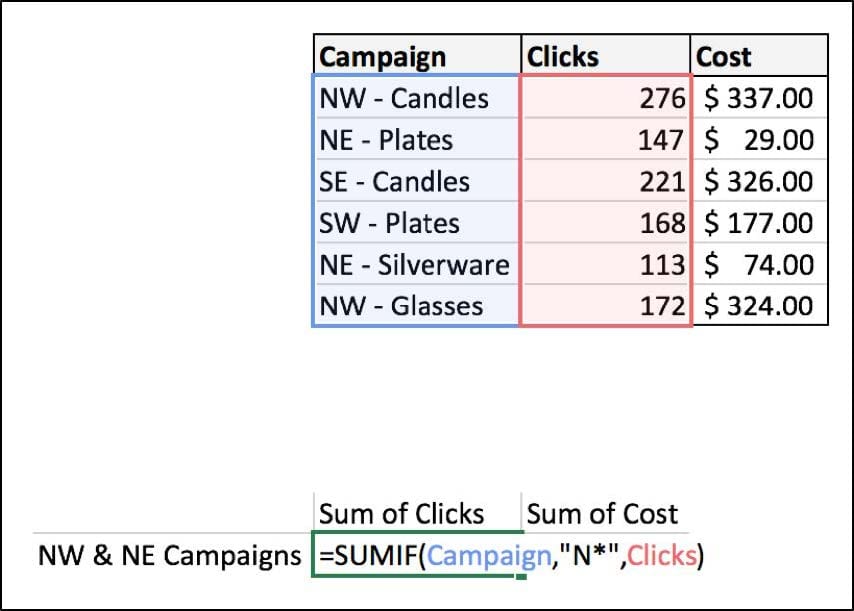Select the clicks value 276

click(606, 97)
